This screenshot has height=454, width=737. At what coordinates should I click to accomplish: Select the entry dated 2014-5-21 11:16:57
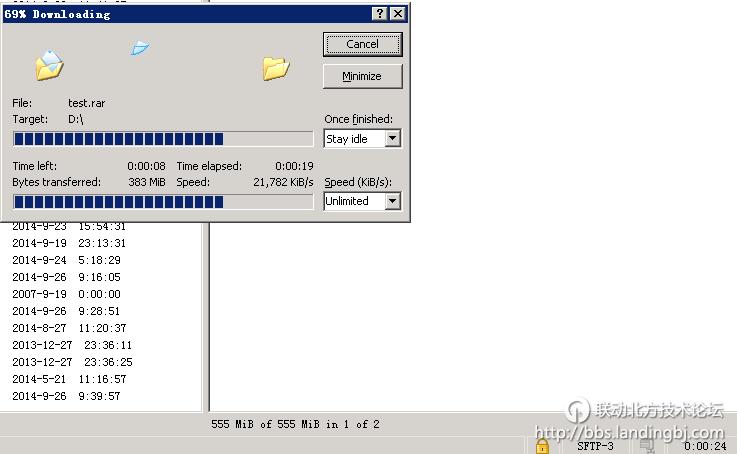66,379
